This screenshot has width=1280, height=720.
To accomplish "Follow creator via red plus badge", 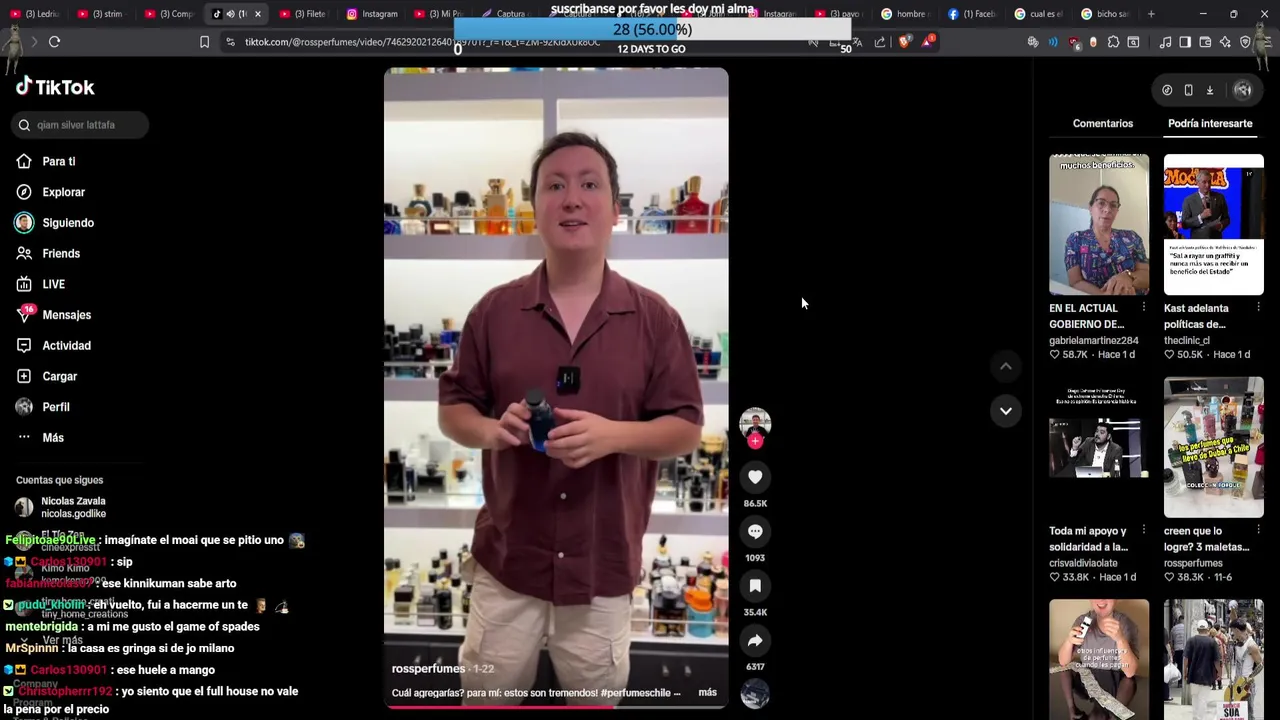I will [x=755, y=441].
